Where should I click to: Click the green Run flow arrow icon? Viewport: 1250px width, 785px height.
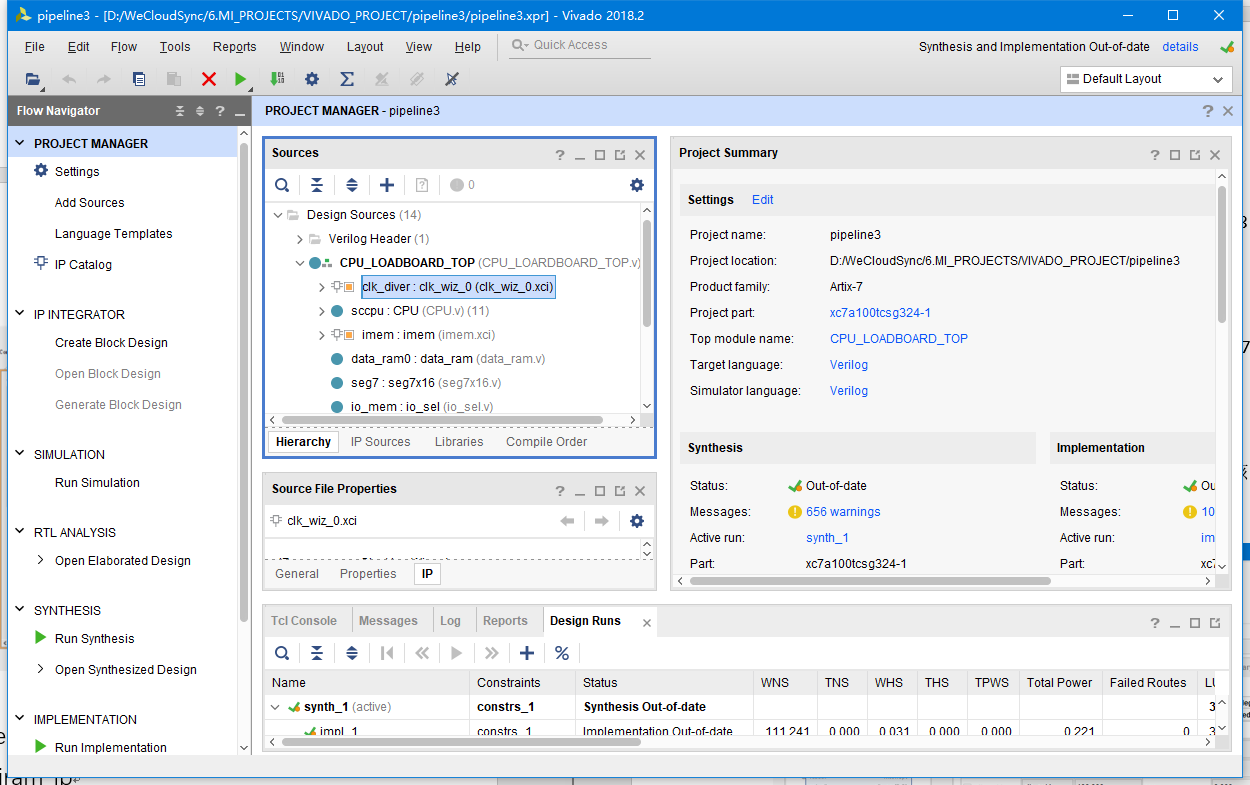click(240, 79)
